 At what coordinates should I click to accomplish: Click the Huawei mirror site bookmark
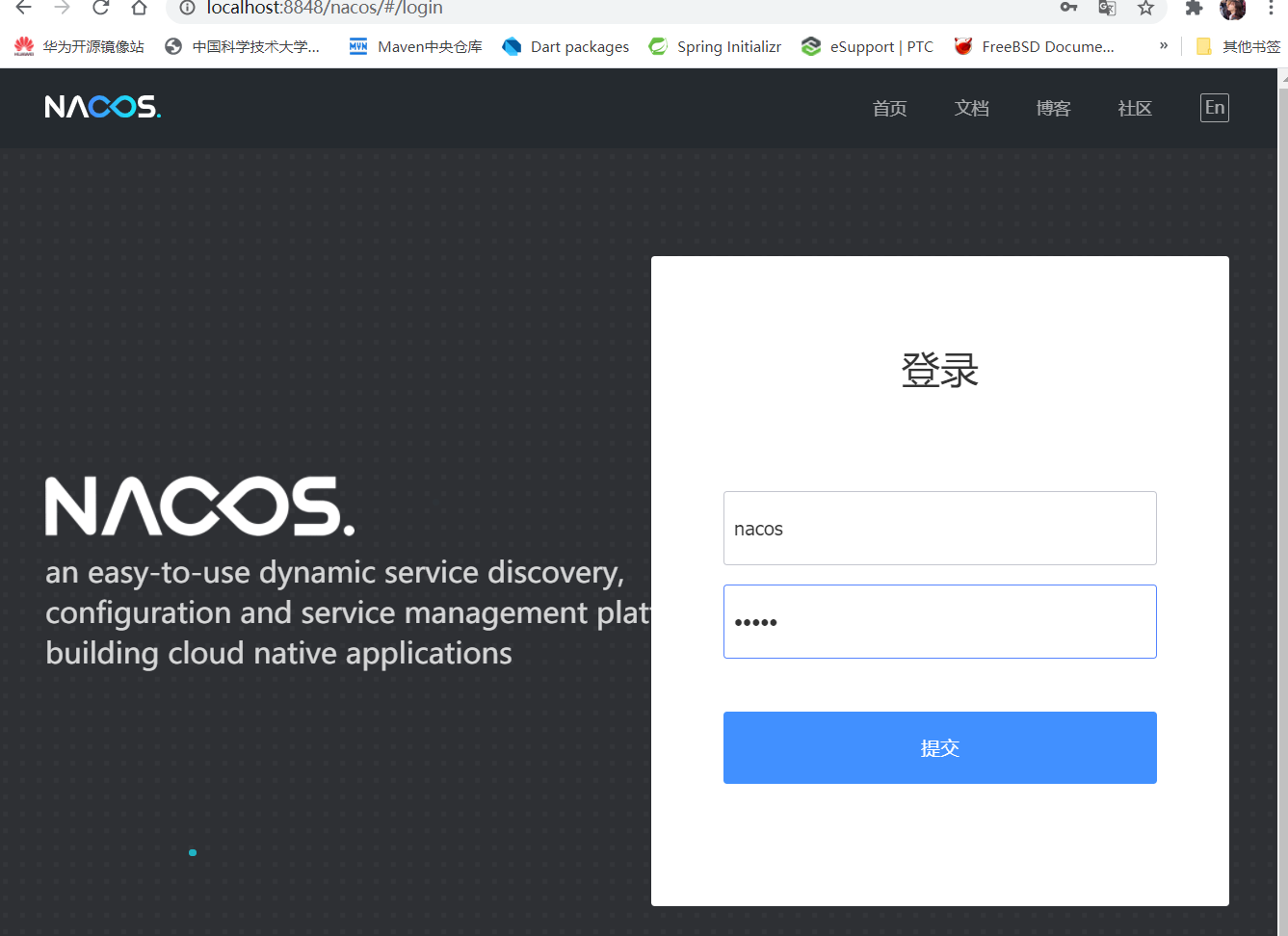pos(79,46)
